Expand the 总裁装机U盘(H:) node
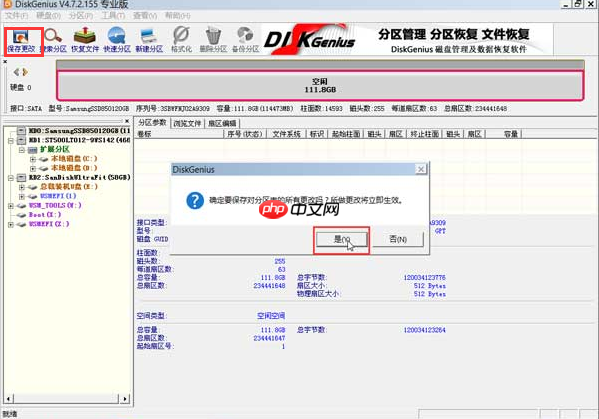 (22, 187)
